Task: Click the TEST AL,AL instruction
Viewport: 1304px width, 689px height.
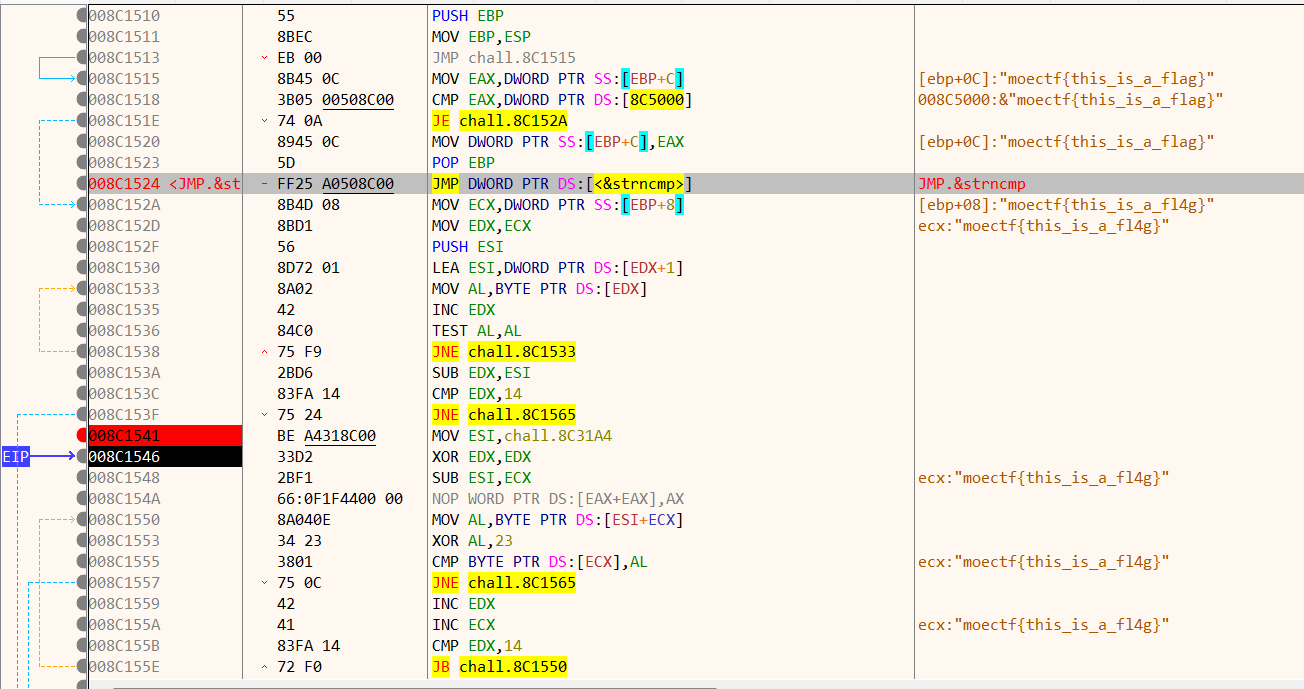Action: coord(476,331)
